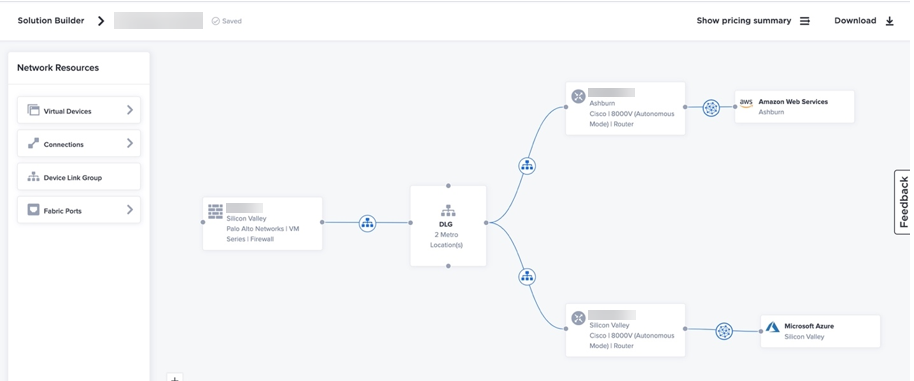This screenshot has height=381, width=914.
Task: Select the Ashburn router device icon
Action: pos(578,96)
